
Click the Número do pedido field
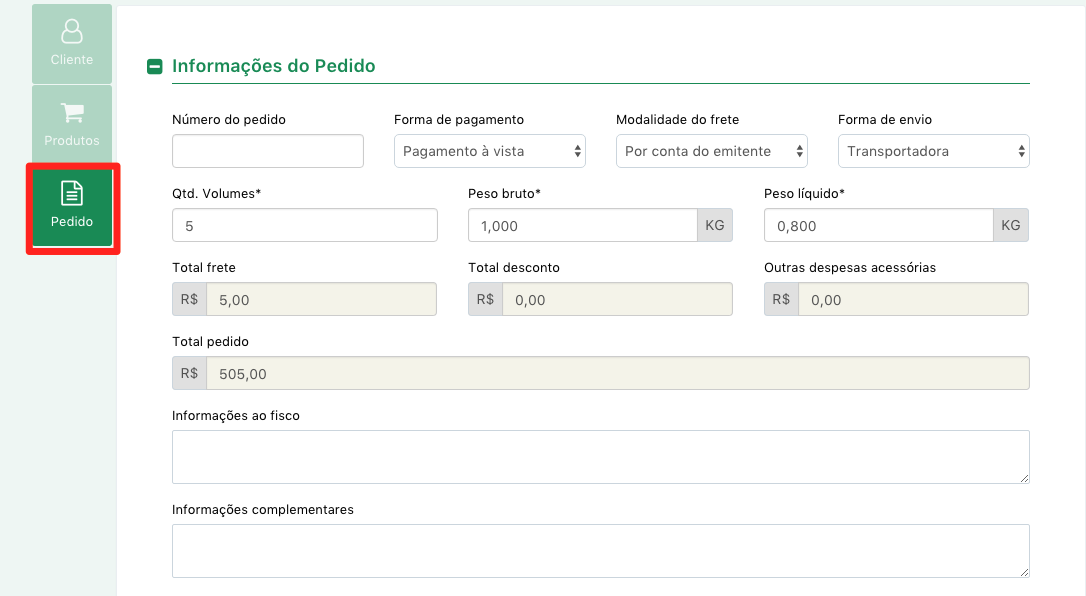[268, 151]
